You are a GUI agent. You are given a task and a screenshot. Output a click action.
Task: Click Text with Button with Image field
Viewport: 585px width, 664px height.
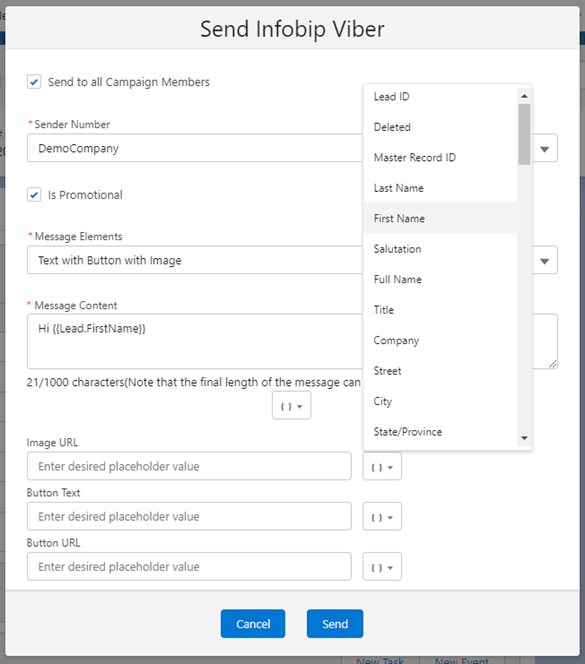coord(195,260)
